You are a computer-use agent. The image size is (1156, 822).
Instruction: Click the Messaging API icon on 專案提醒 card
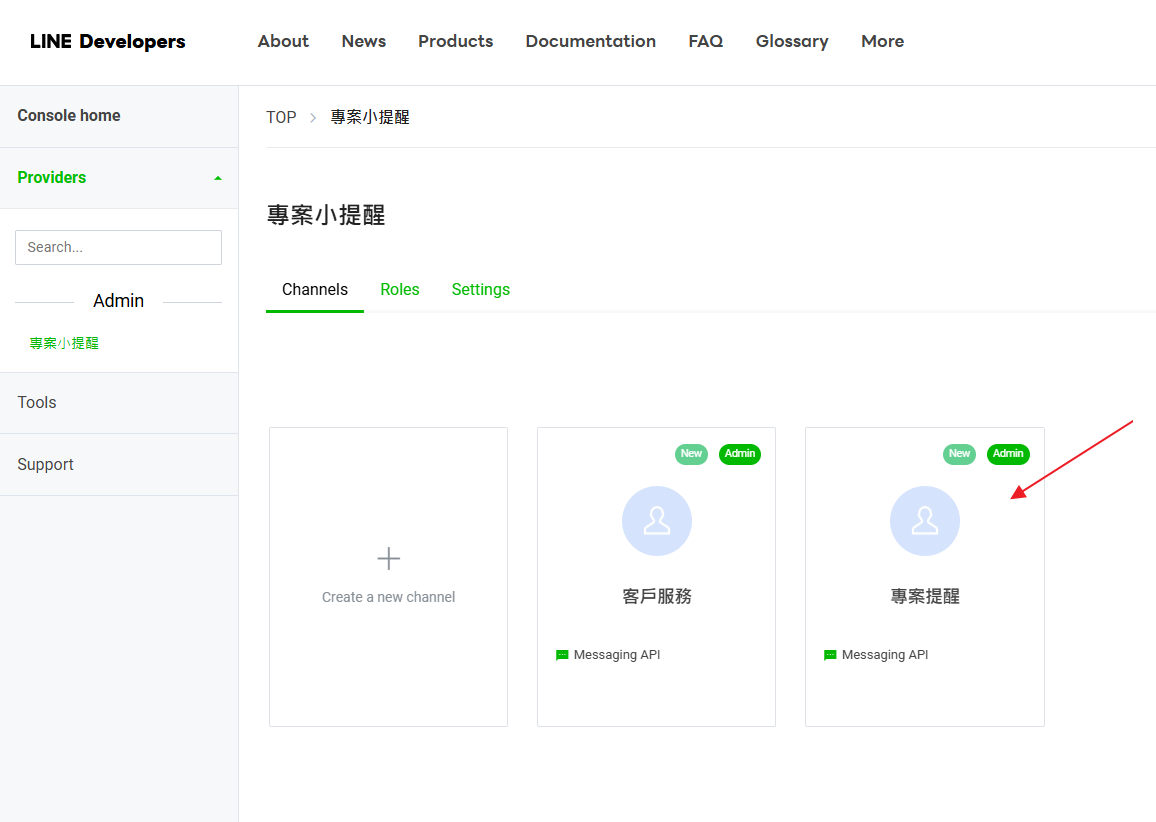pos(830,655)
